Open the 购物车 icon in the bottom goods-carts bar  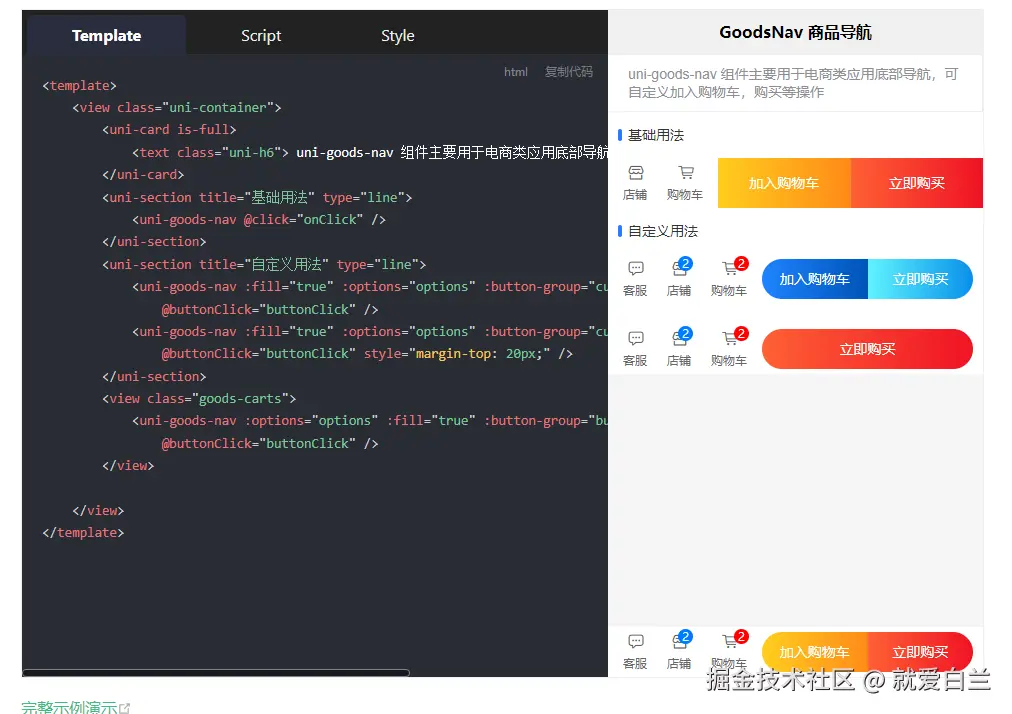pos(729,651)
